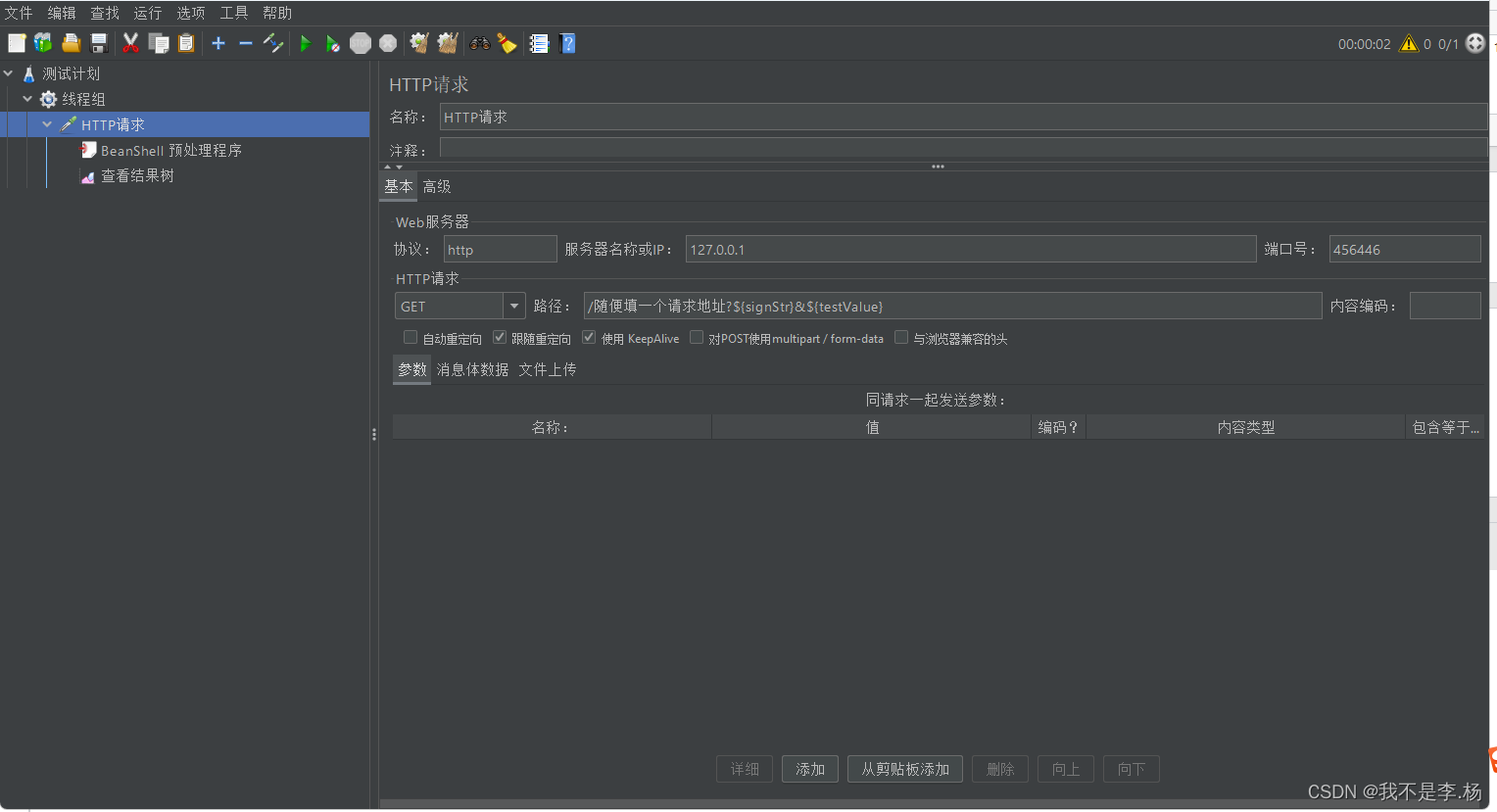
Task: Click the 从剪贴板添加 button
Action: (905, 769)
